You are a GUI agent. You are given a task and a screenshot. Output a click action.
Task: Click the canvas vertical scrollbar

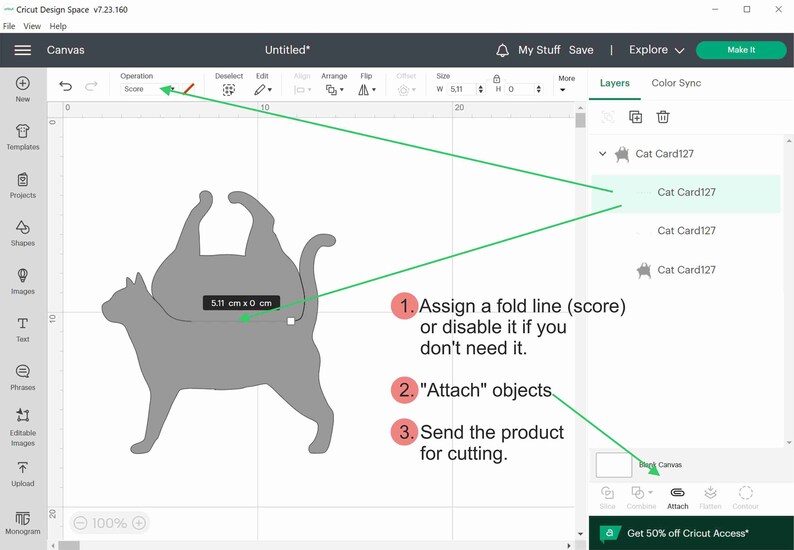580,121
